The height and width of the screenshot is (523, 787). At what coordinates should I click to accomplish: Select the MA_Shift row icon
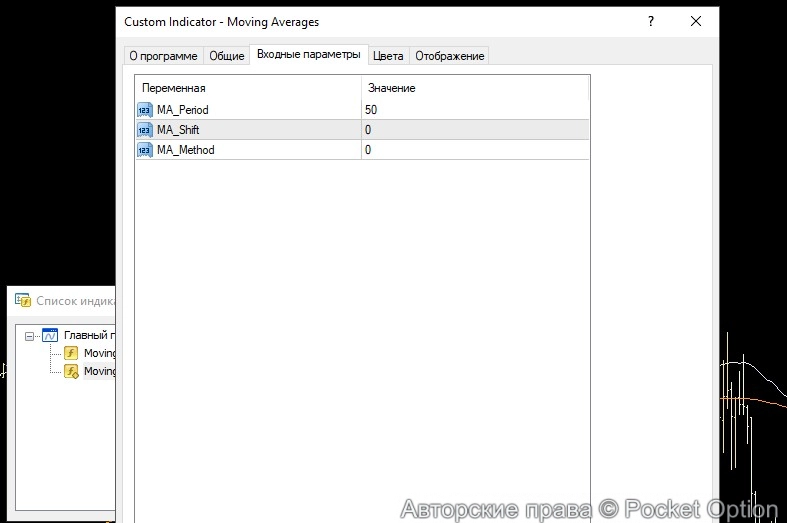(x=144, y=130)
